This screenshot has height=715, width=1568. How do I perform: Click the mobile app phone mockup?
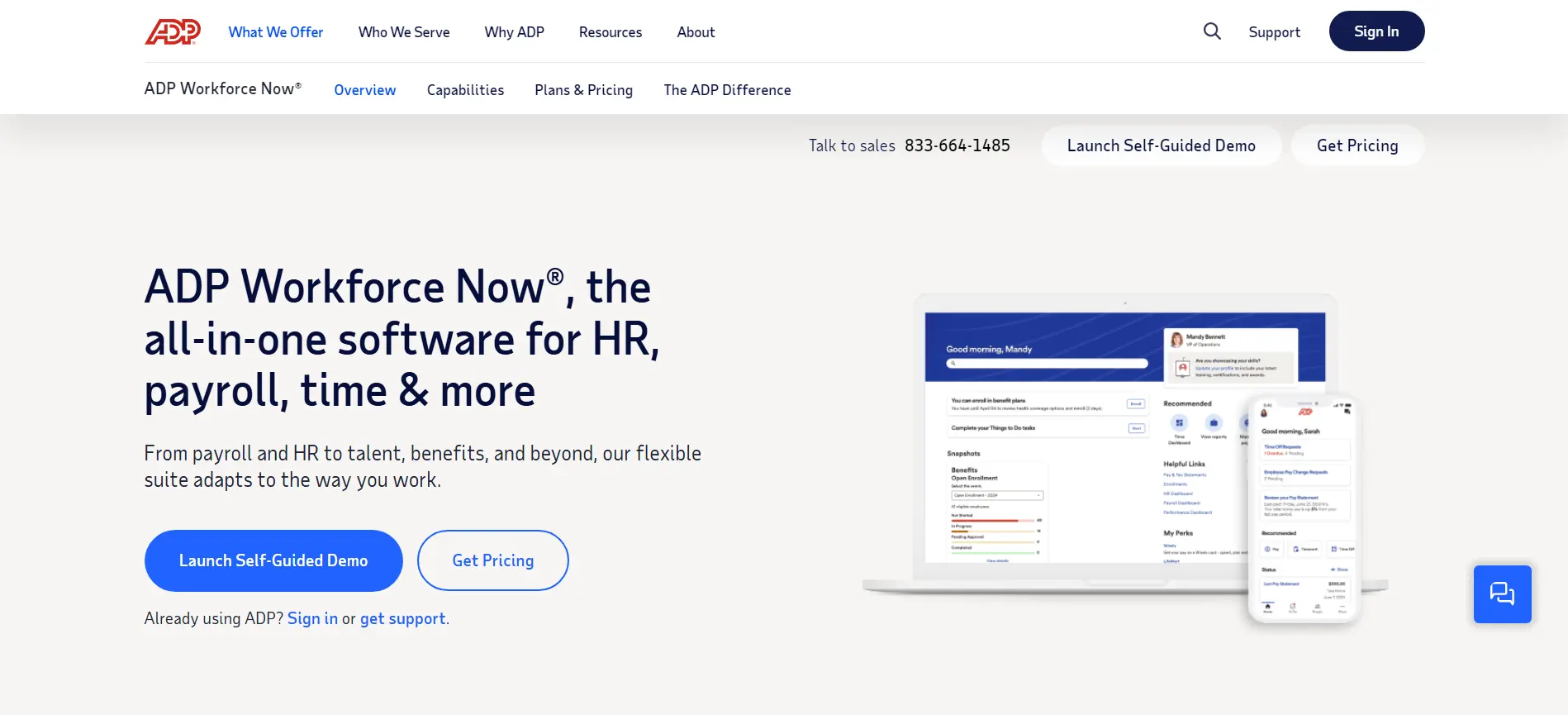1304,508
